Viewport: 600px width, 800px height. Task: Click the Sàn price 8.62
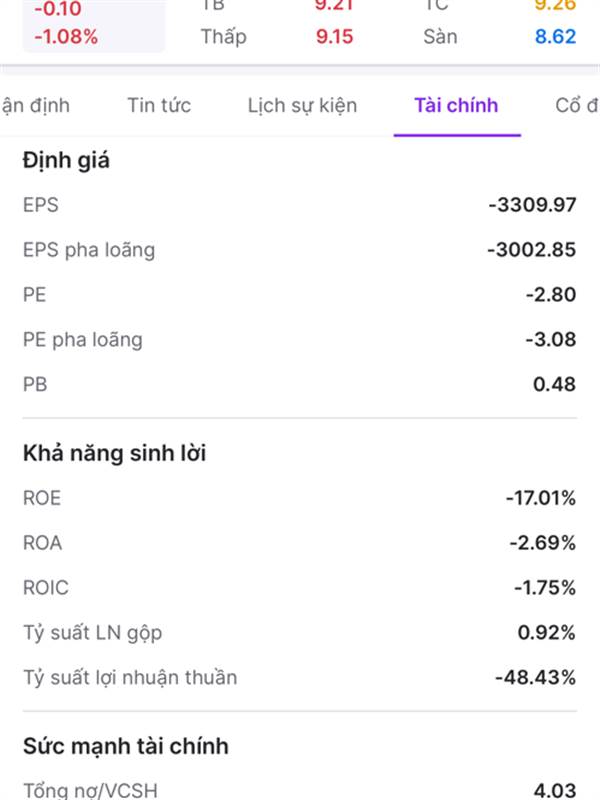tap(555, 37)
